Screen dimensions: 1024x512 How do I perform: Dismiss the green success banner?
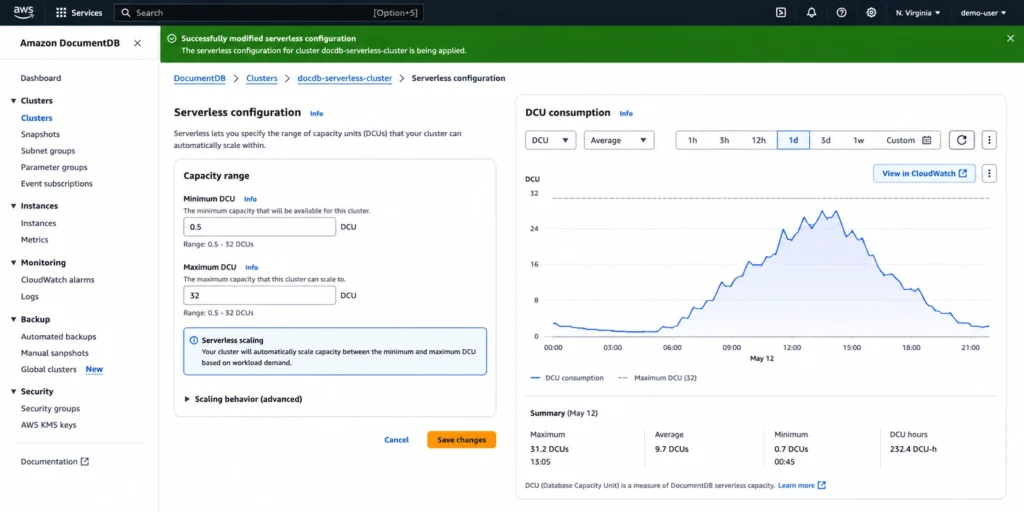[x=1010, y=39]
